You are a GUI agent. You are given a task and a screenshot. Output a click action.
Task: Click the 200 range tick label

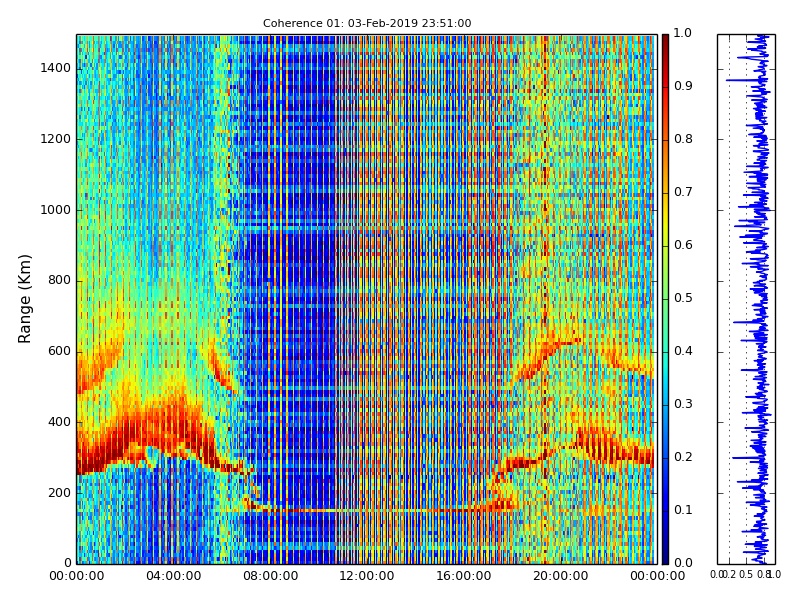(x=60, y=493)
